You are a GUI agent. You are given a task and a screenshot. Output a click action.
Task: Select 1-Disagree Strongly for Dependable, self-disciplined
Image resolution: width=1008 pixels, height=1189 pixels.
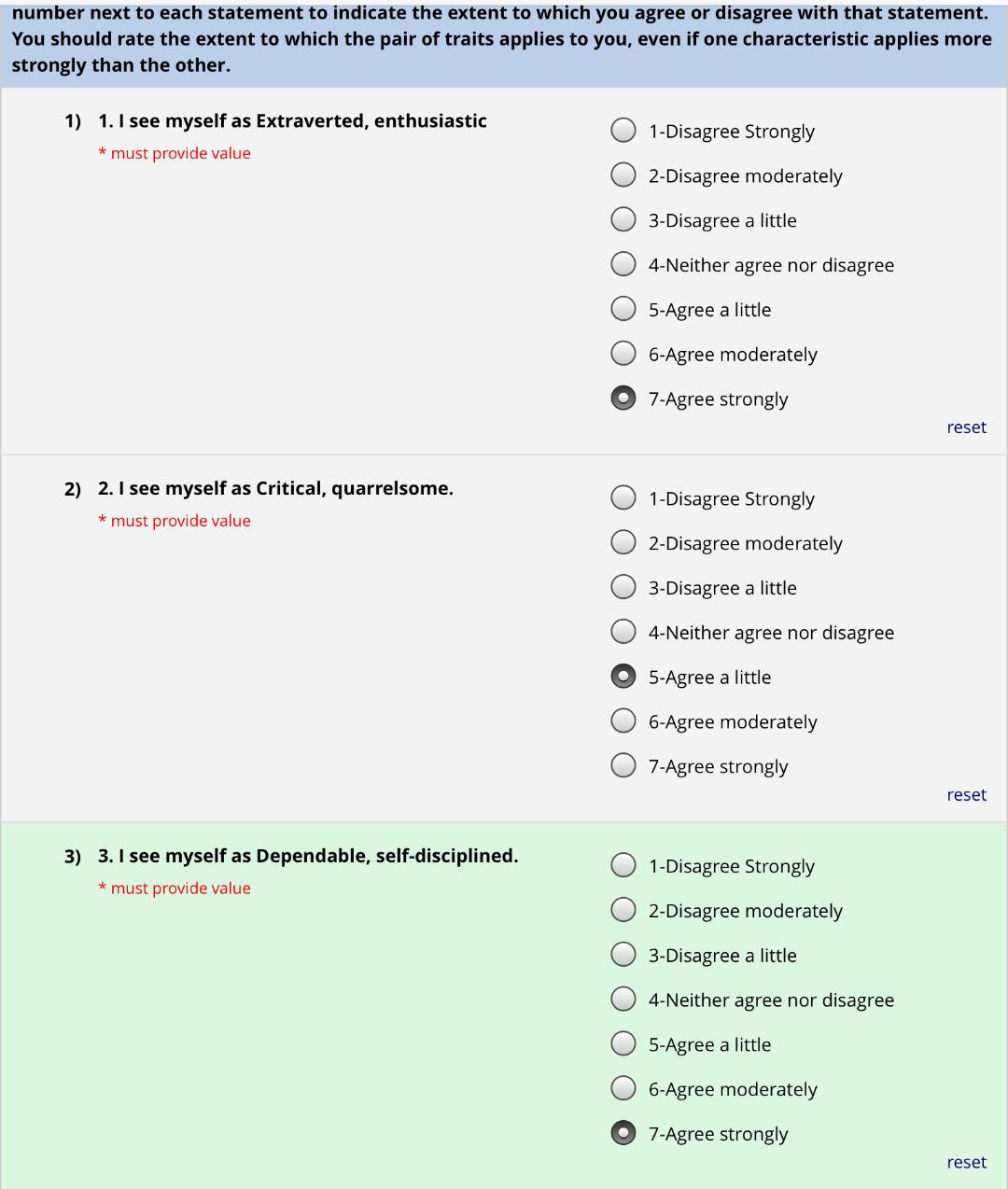click(x=623, y=866)
